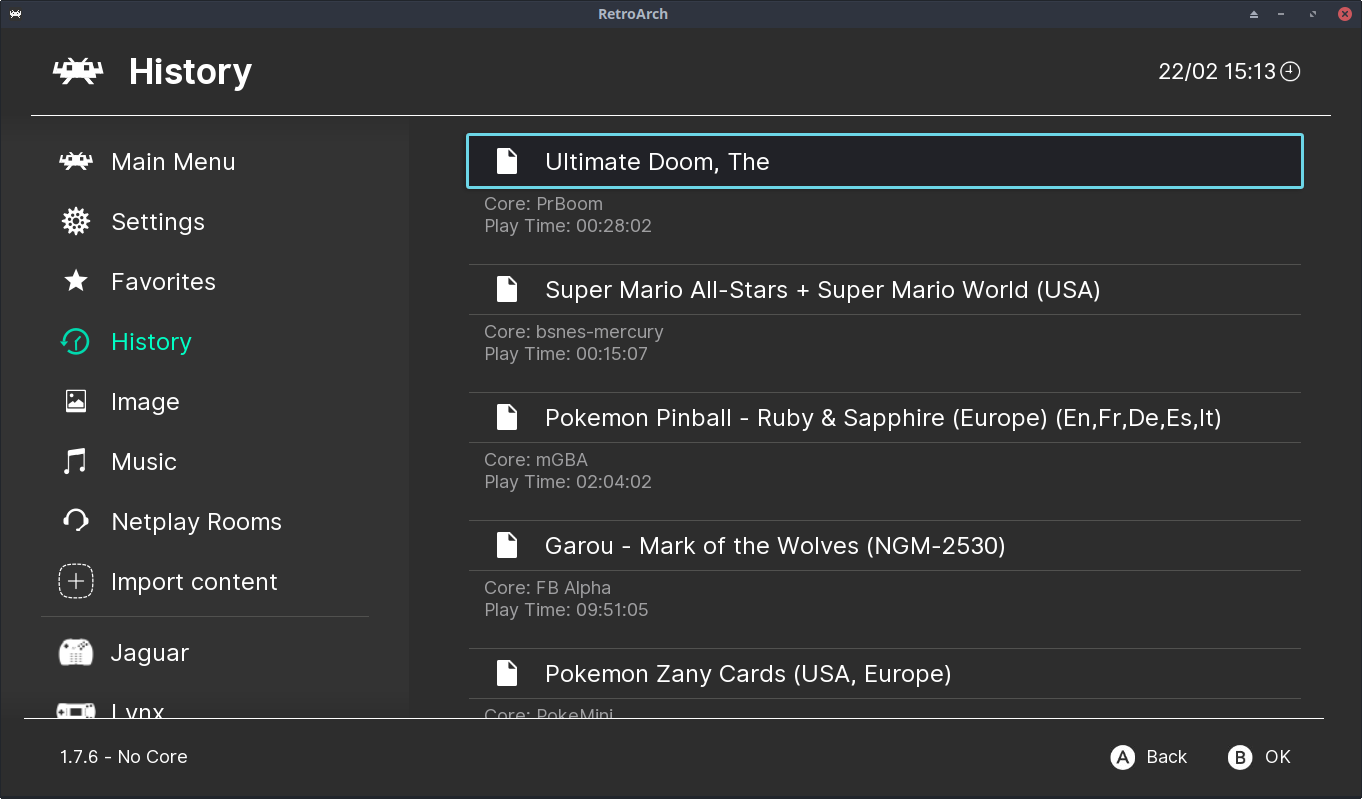The height and width of the screenshot is (799, 1362).
Task: Click the Settings gear icon
Action: [x=76, y=222]
